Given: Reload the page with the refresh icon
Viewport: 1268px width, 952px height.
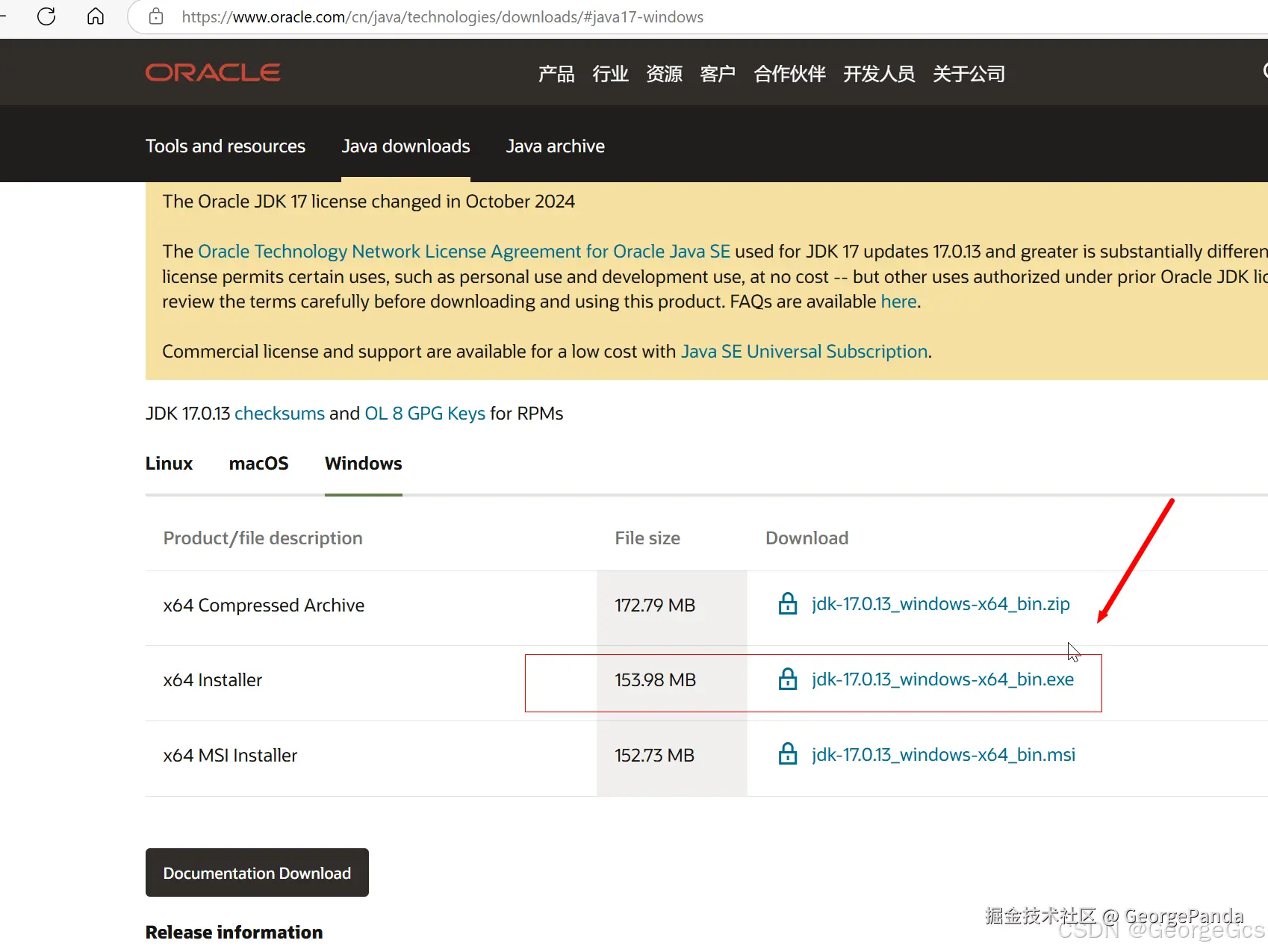Looking at the screenshot, I should [46, 16].
